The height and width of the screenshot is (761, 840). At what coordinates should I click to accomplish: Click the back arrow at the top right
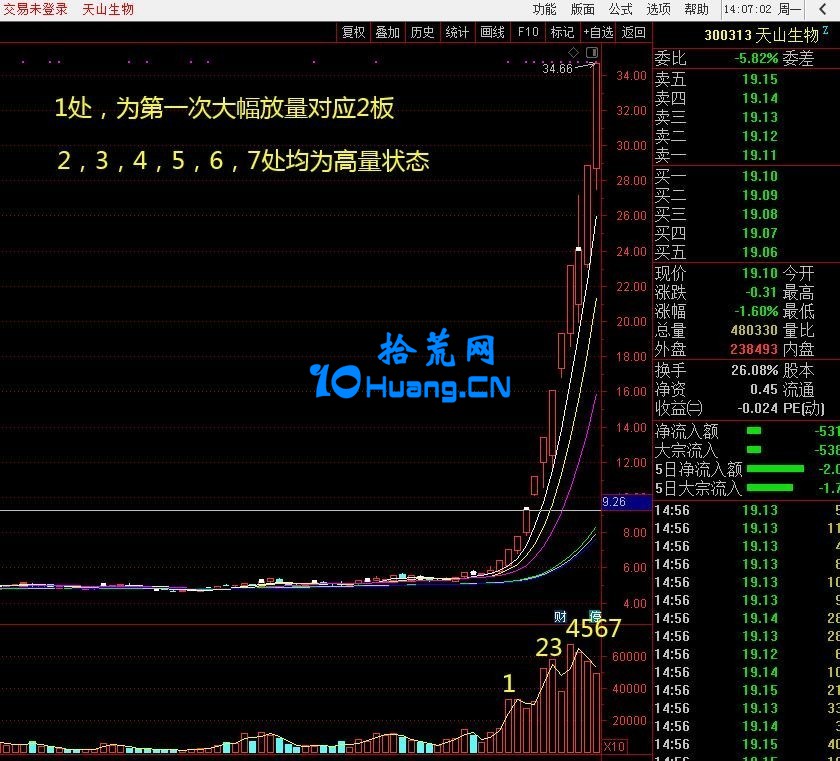[823, 9]
